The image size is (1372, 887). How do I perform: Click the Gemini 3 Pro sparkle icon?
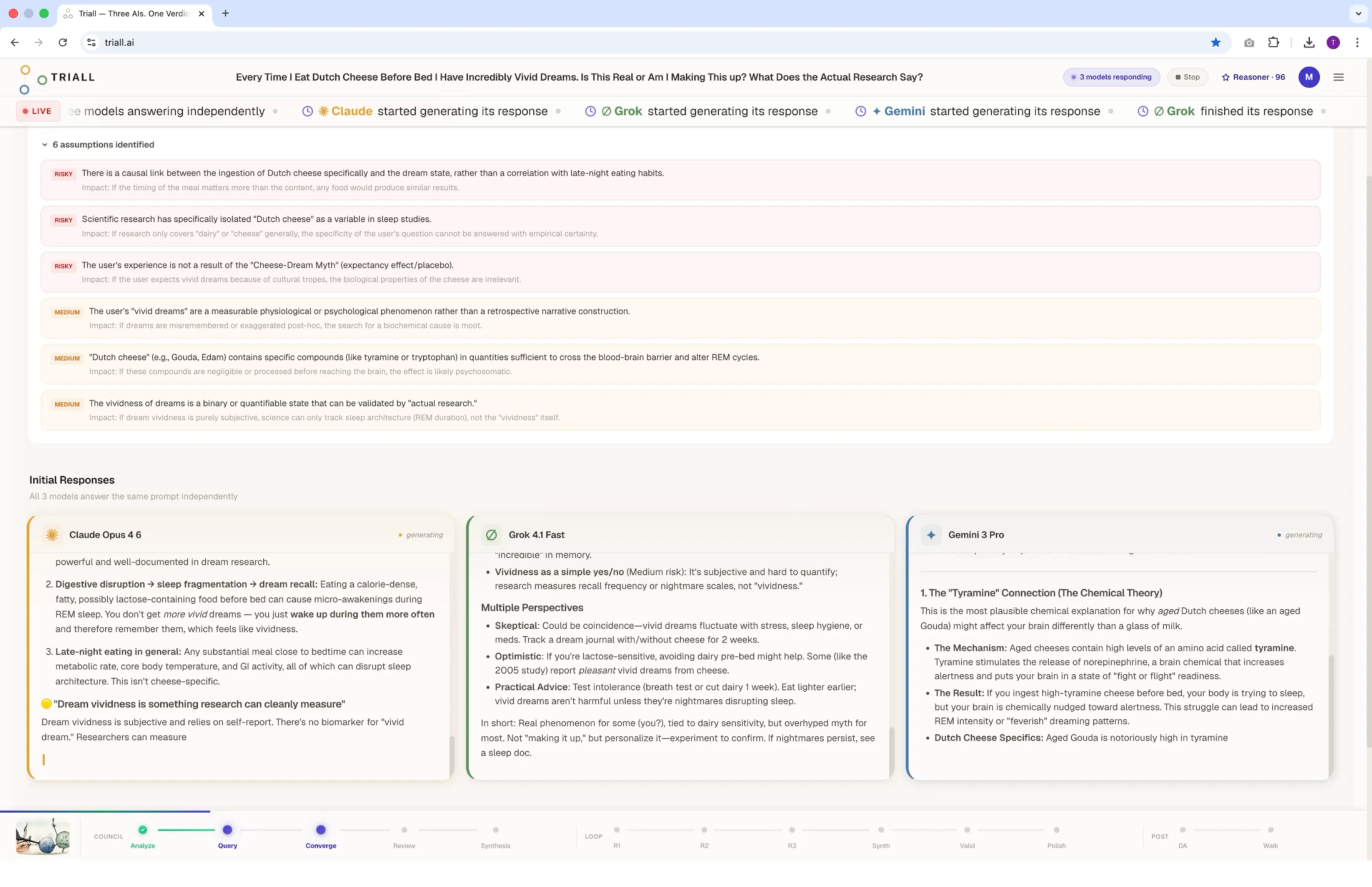tap(931, 535)
